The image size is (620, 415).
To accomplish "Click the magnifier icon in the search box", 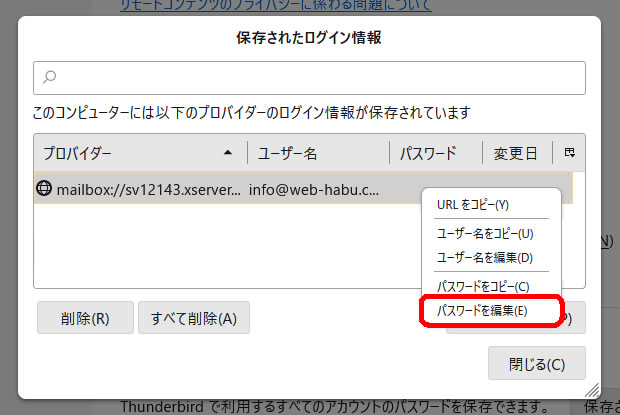I will pyautogui.click(x=50, y=77).
